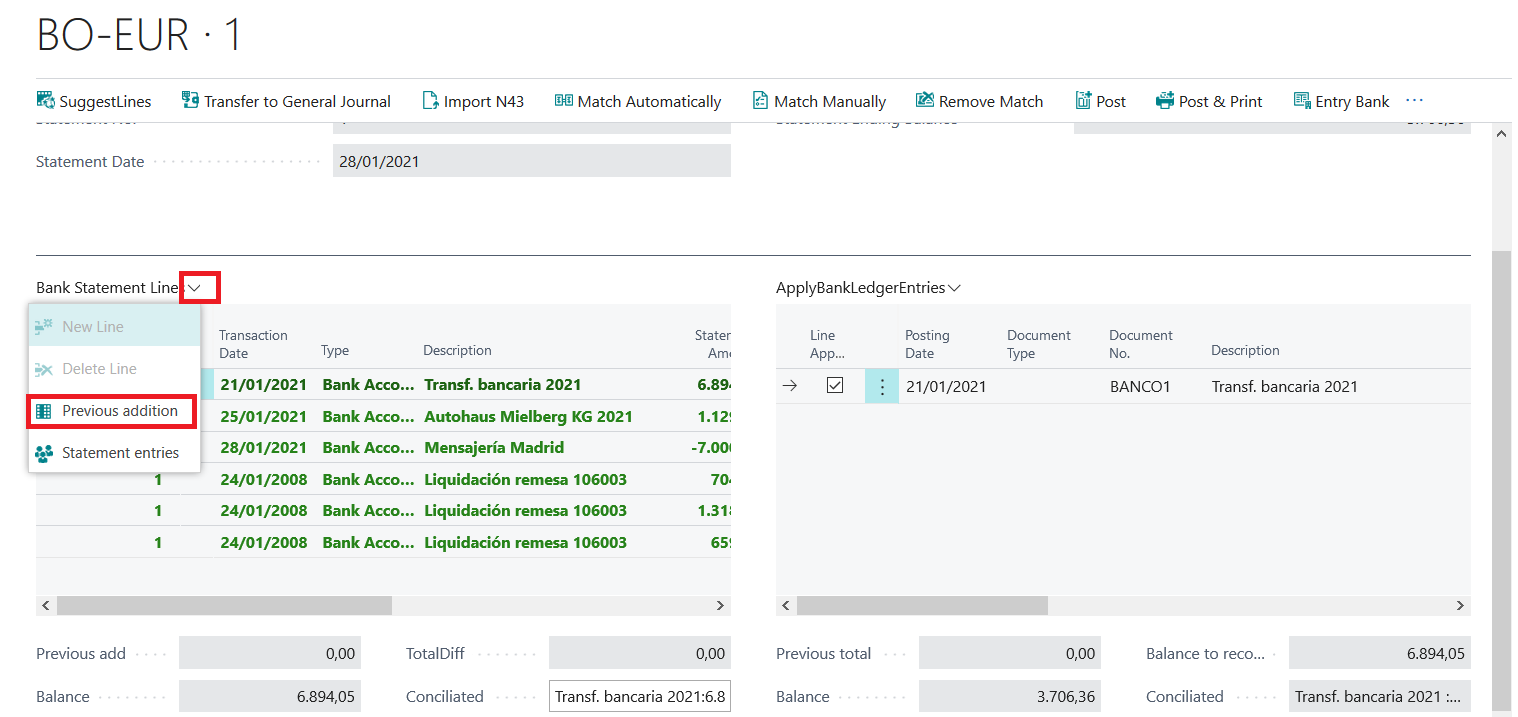Viewport: 1518px width, 717px height.
Task: Click the ledger entry posting date 21/01/2021
Action: [x=946, y=386]
